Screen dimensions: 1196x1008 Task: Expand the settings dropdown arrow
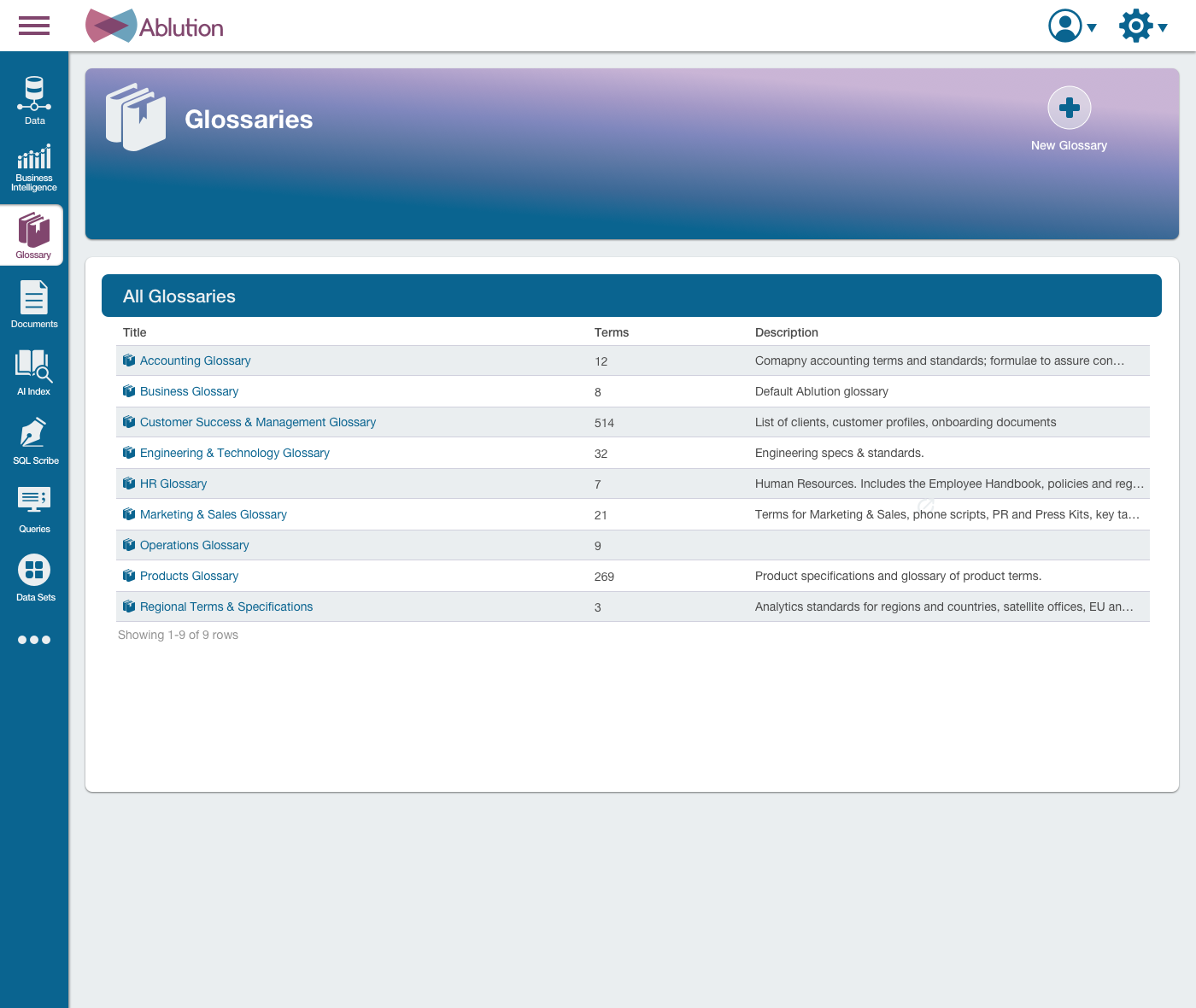[x=1162, y=27]
